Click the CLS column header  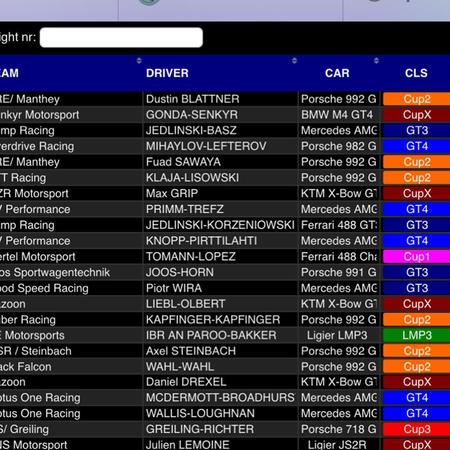[416, 73]
